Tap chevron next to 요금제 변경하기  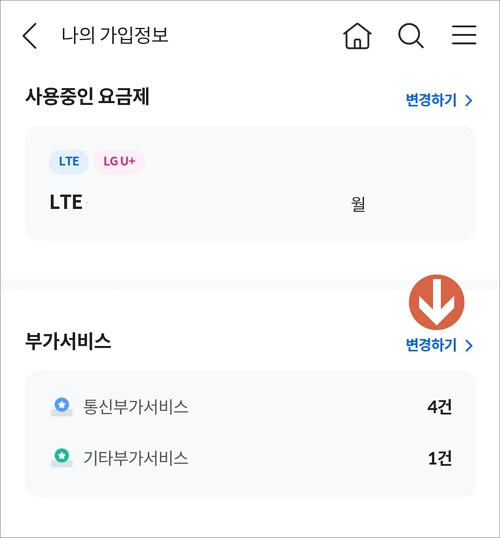(469, 101)
